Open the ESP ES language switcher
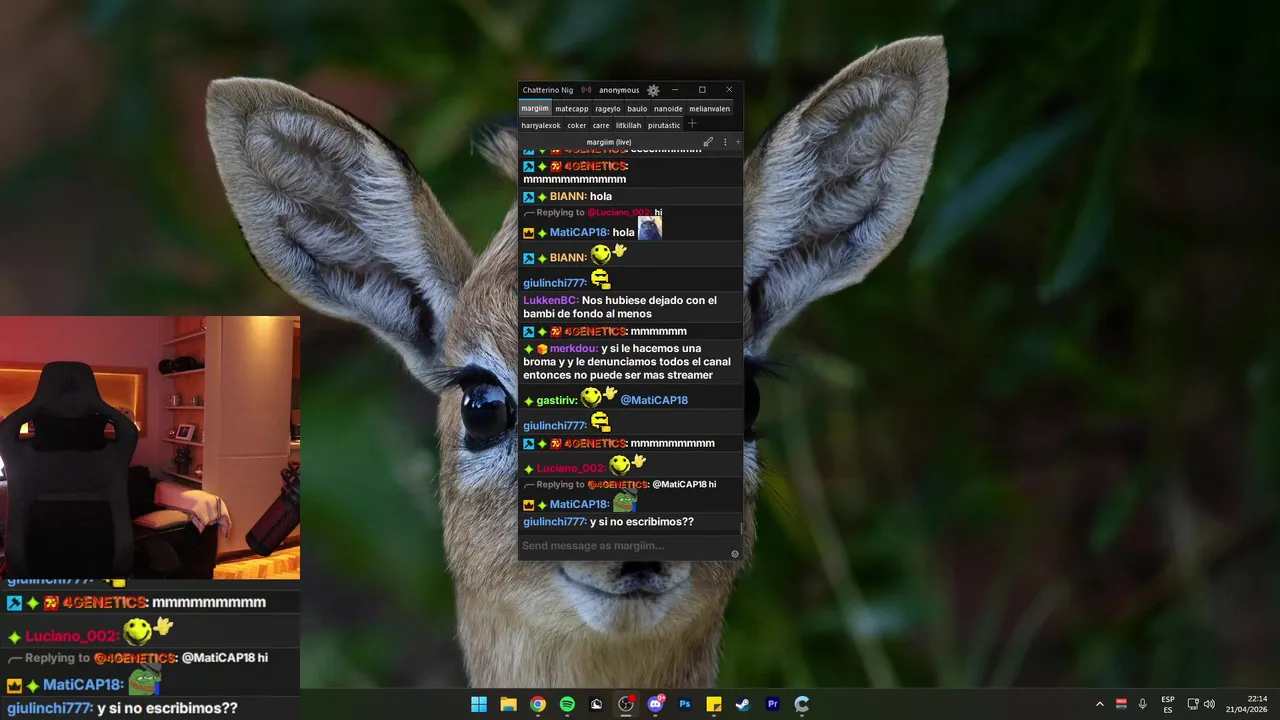The width and height of the screenshot is (1280, 720). [x=1168, y=704]
